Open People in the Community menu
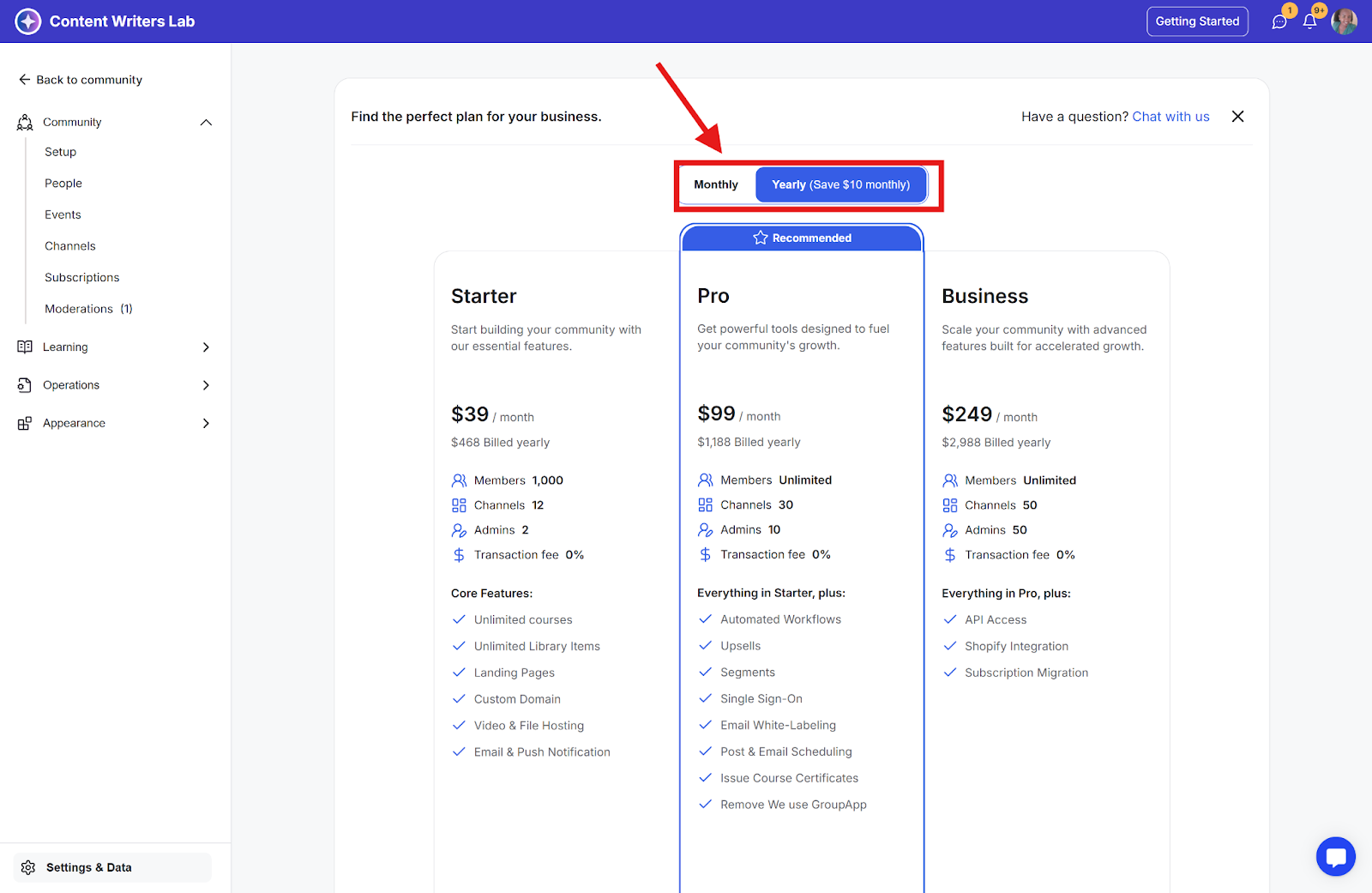The height and width of the screenshot is (893, 1372). pos(63,184)
